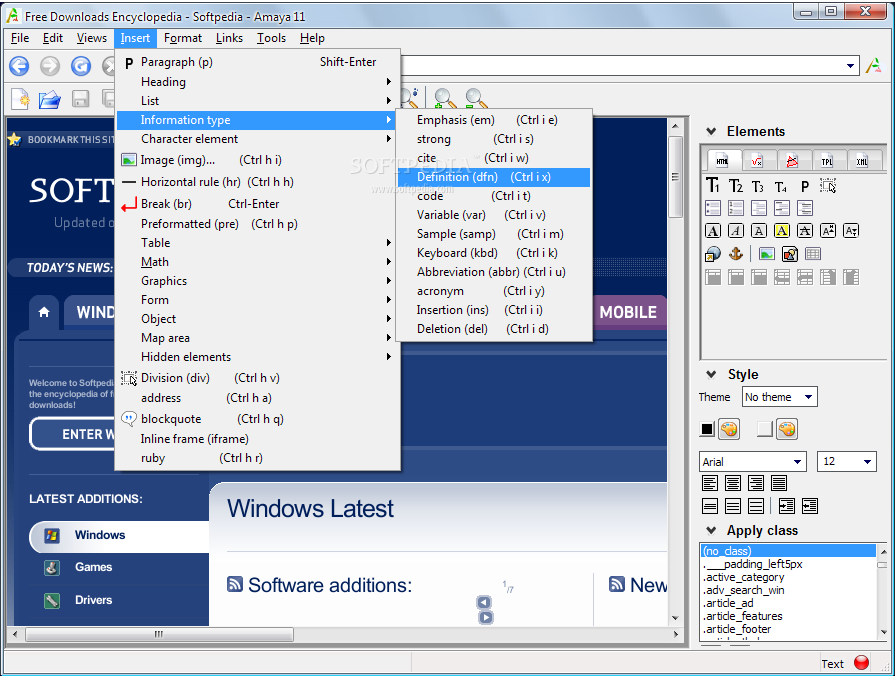Open the Tools menu

[x=271, y=38]
